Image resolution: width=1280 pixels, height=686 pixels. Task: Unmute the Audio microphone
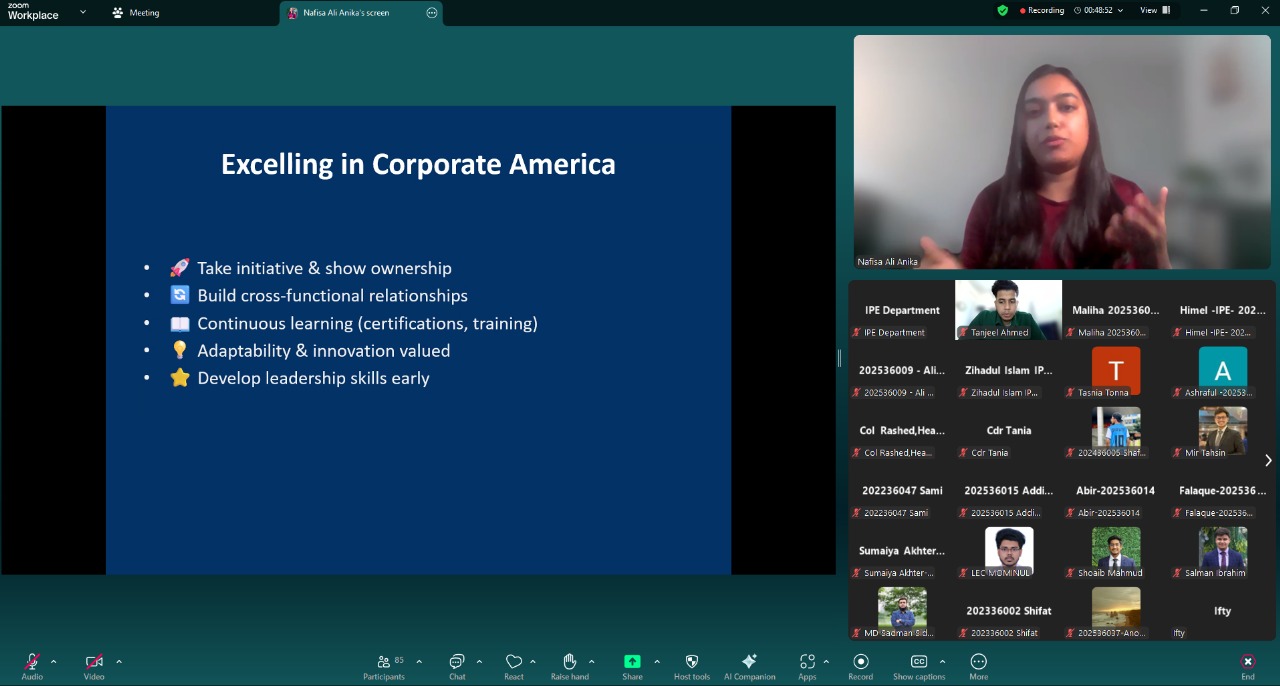point(32,662)
